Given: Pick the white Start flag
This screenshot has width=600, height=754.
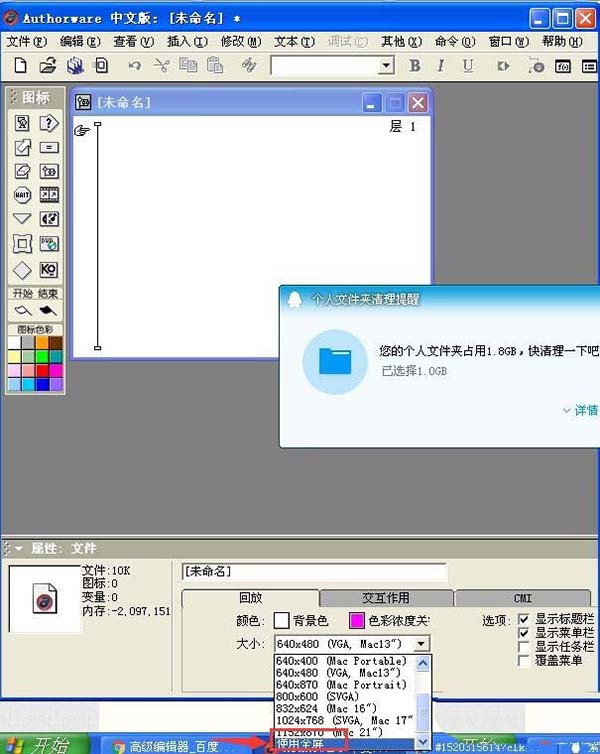Looking at the screenshot, I should [x=23, y=311].
